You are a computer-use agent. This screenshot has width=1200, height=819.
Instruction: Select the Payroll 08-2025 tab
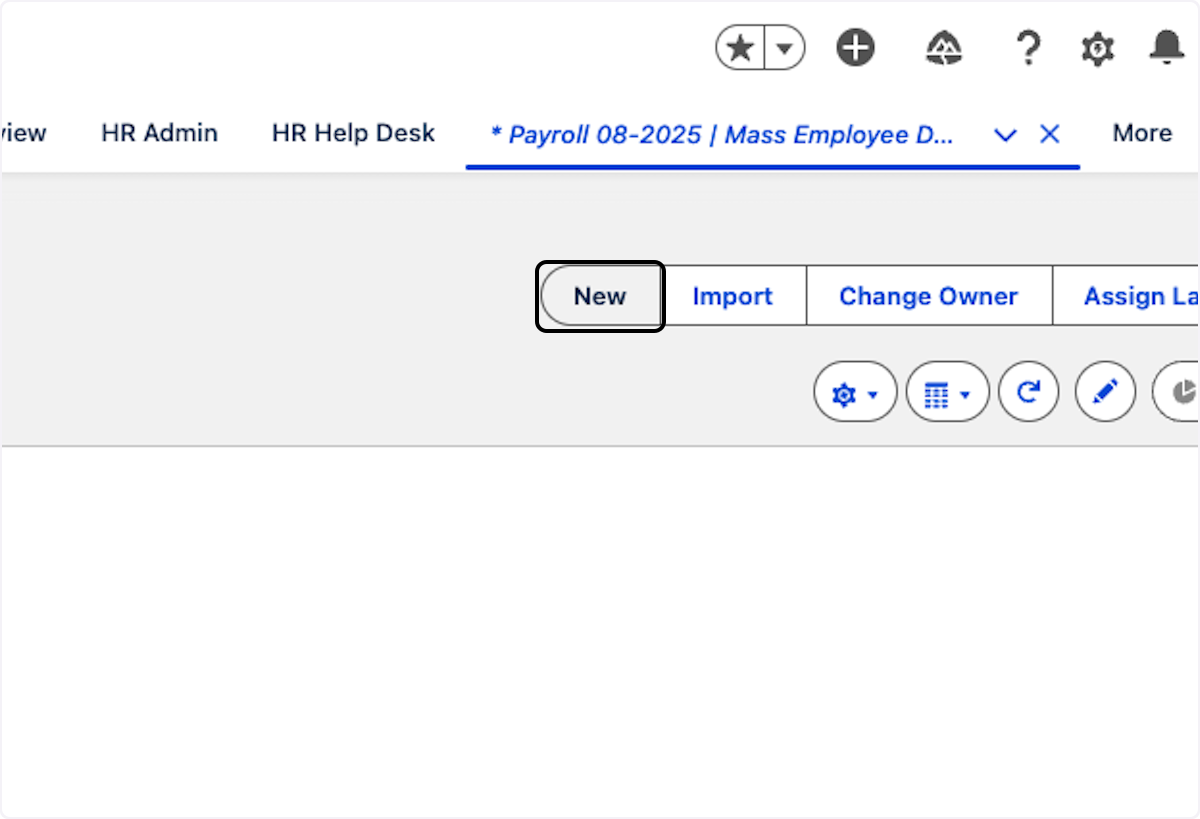721,135
